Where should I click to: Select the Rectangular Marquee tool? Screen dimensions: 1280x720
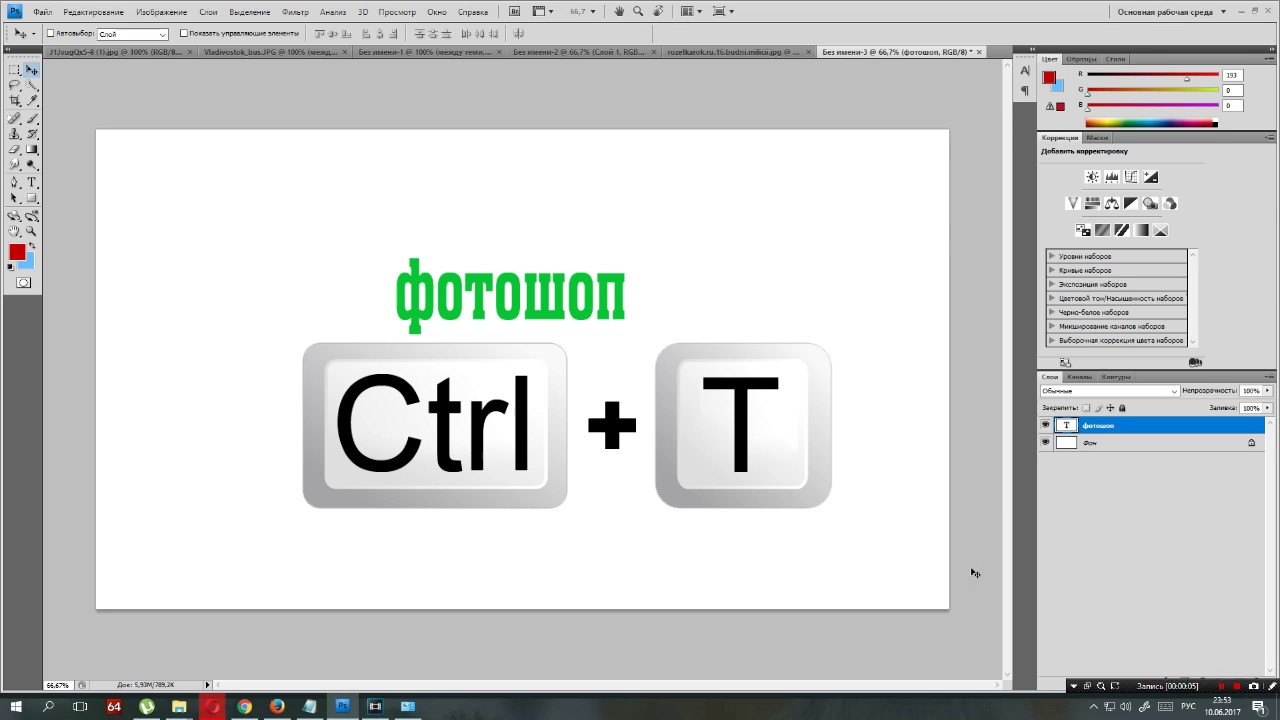pyautogui.click(x=15, y=70)
